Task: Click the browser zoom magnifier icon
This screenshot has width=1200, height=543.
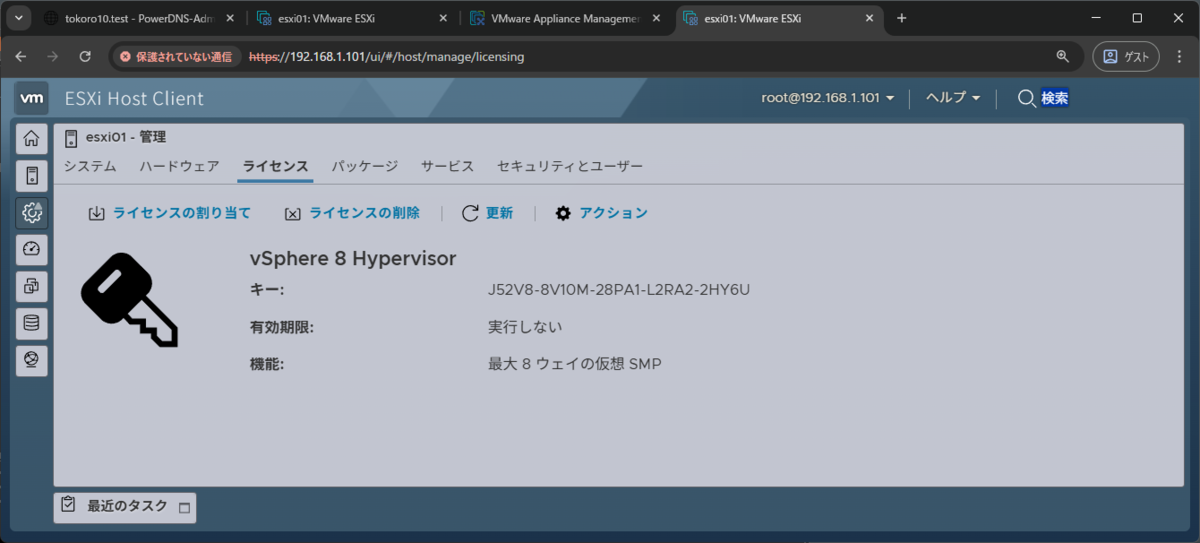Action: (1062, 57)
